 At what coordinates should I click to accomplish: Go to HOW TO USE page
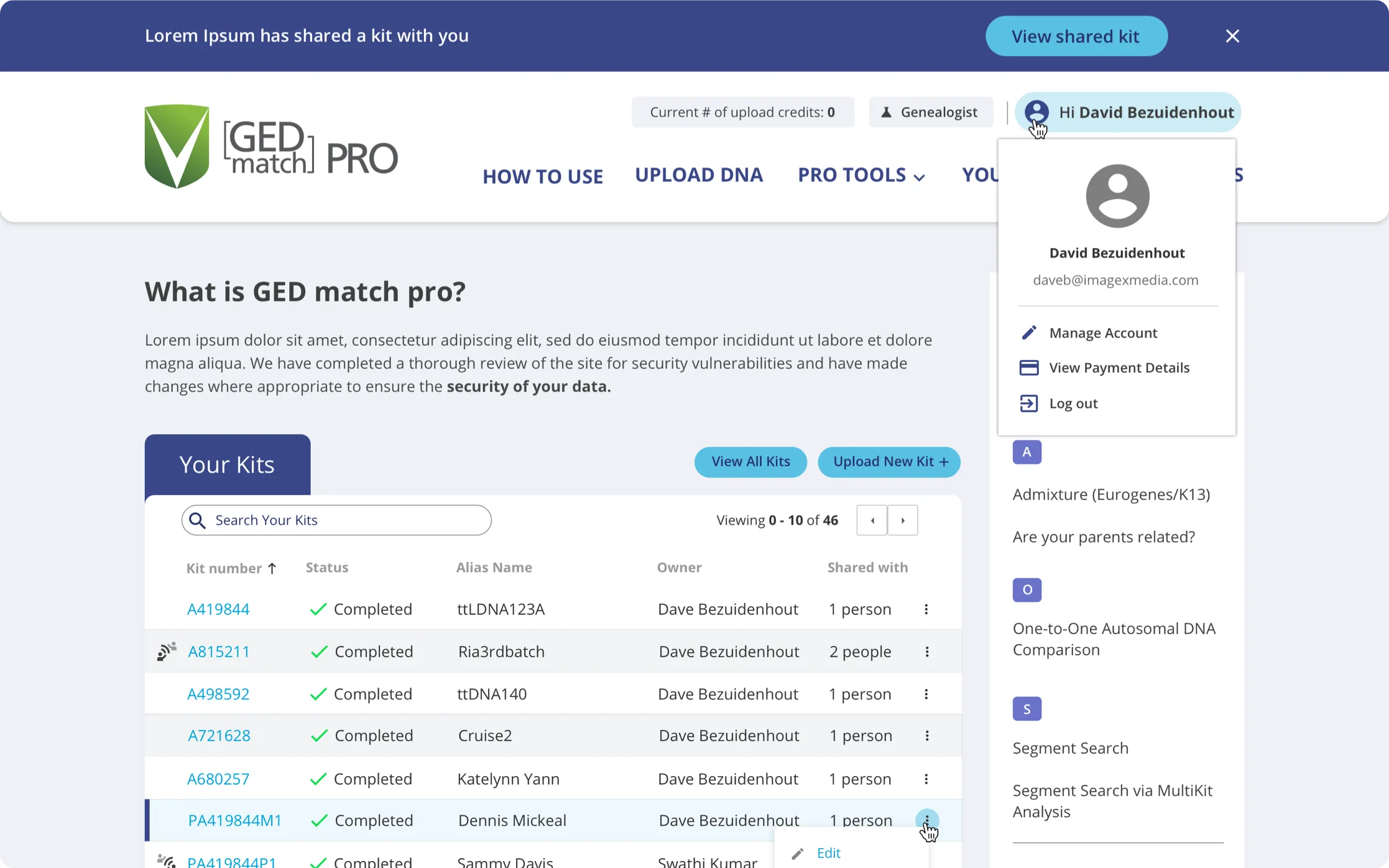point(543,177)
